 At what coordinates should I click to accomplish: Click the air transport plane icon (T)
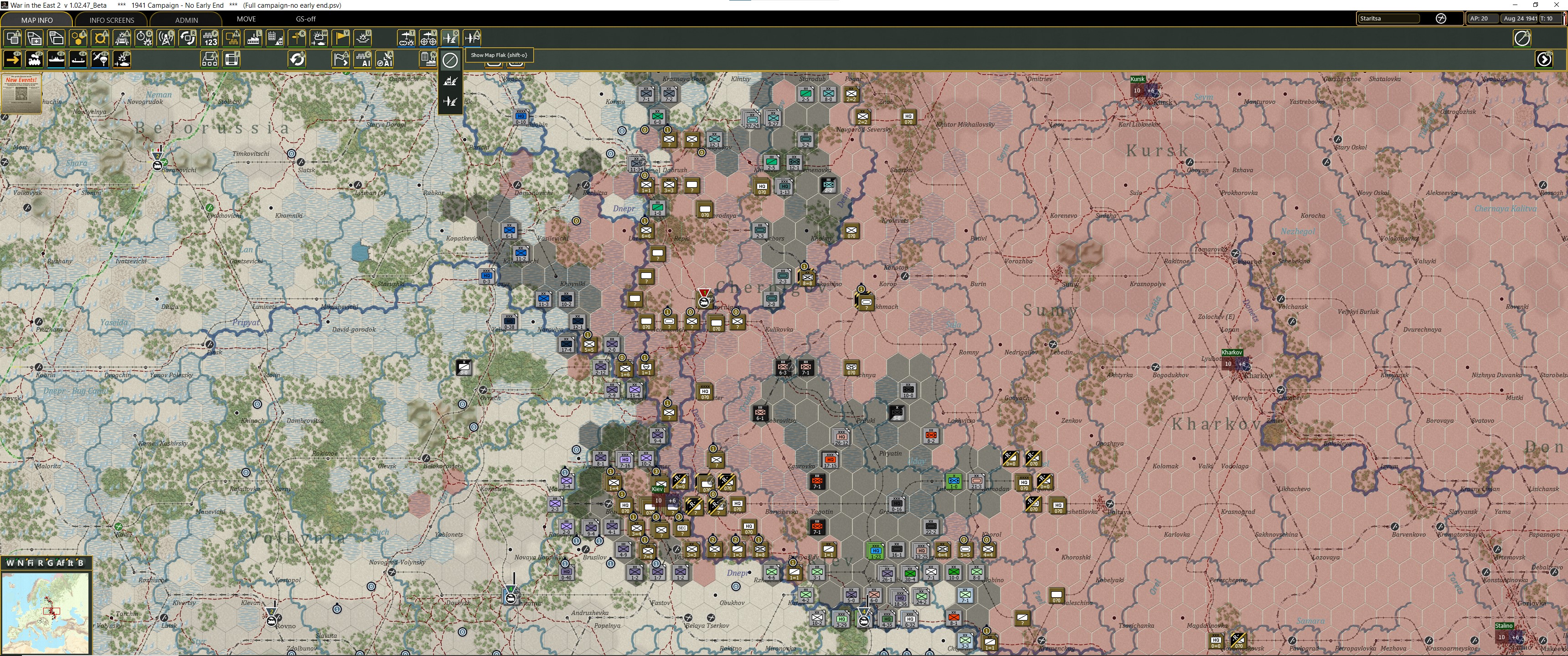407,38
